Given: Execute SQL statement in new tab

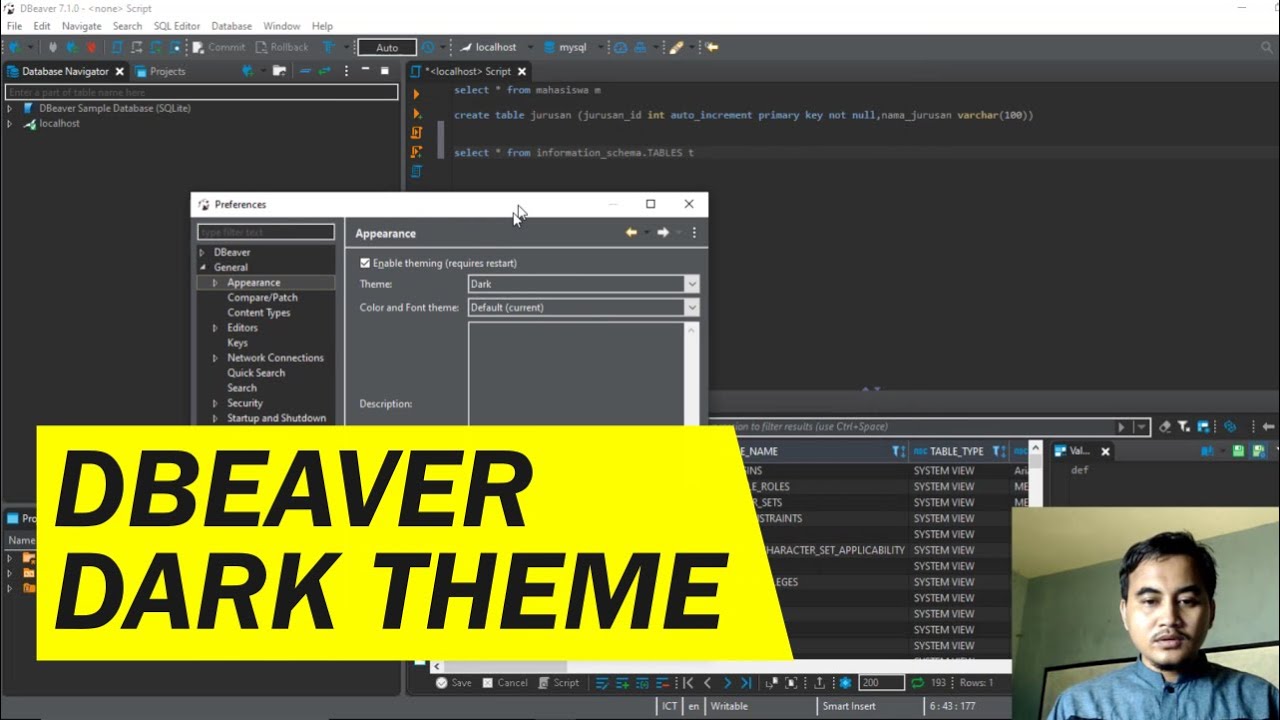Looking at the screenshot, I should tap(417, 113).
